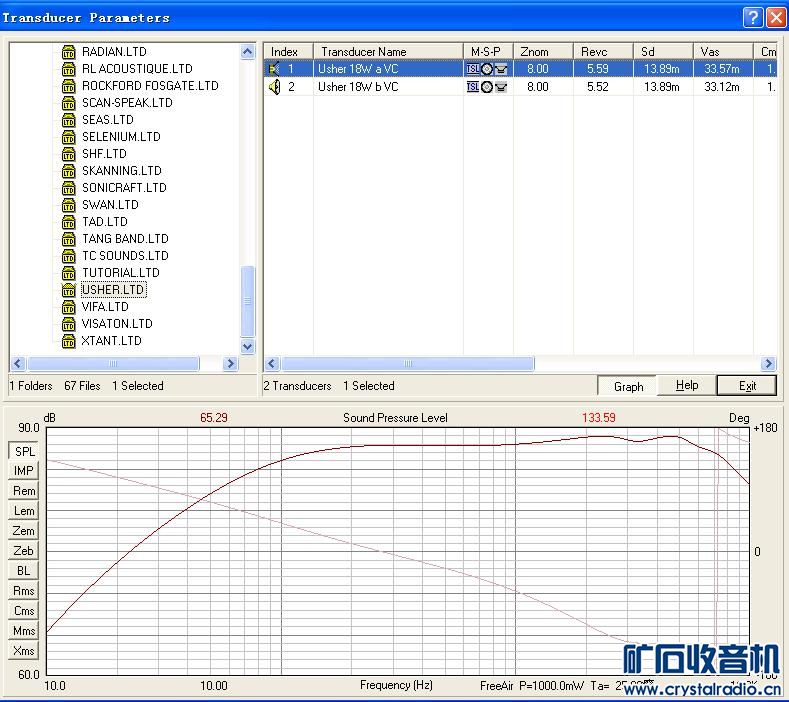Click the transducer table horizontal scrollbar thumb

coord(408,363)
